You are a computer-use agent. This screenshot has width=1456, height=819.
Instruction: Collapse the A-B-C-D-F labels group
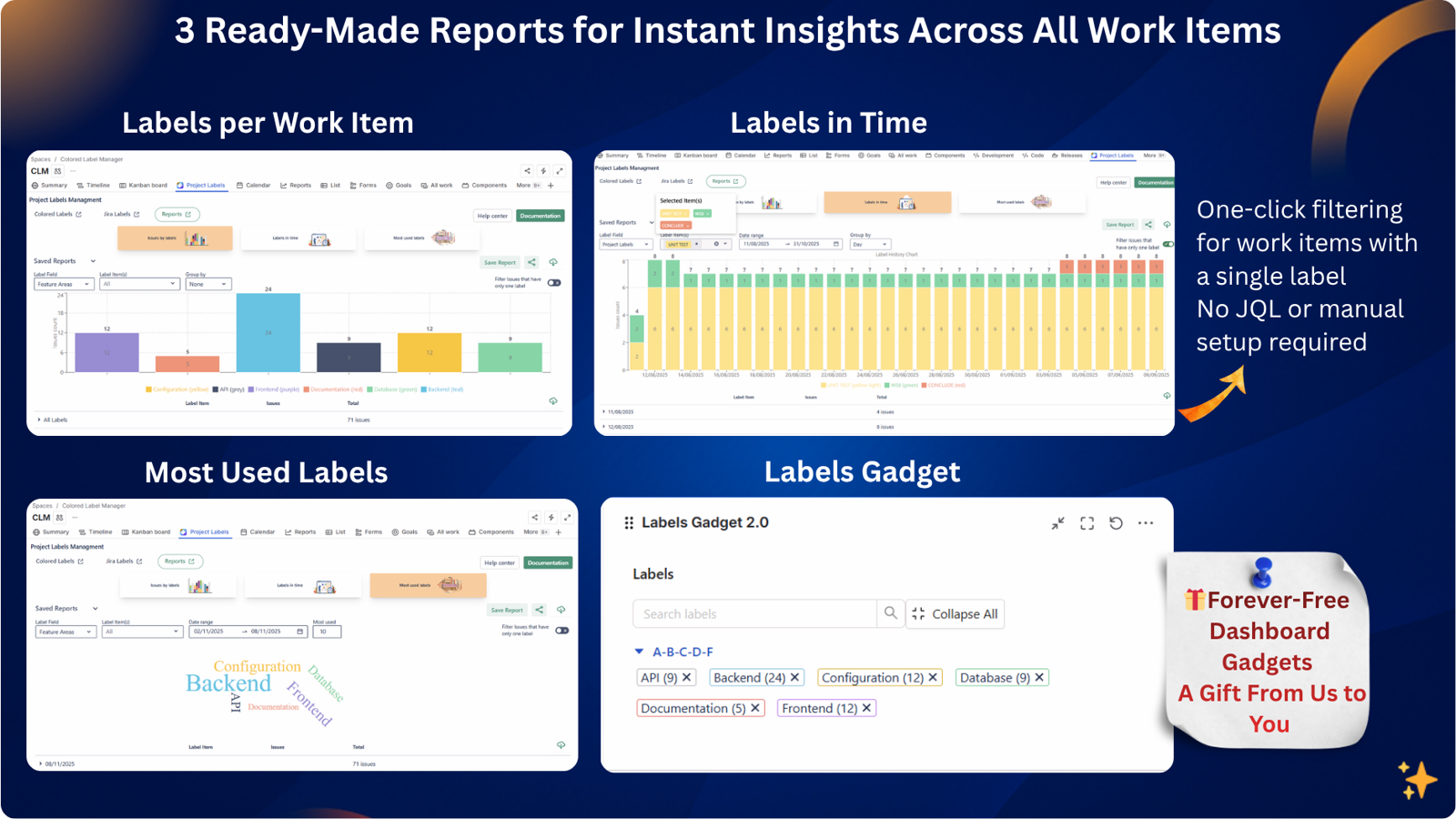(x=640, y=652)
